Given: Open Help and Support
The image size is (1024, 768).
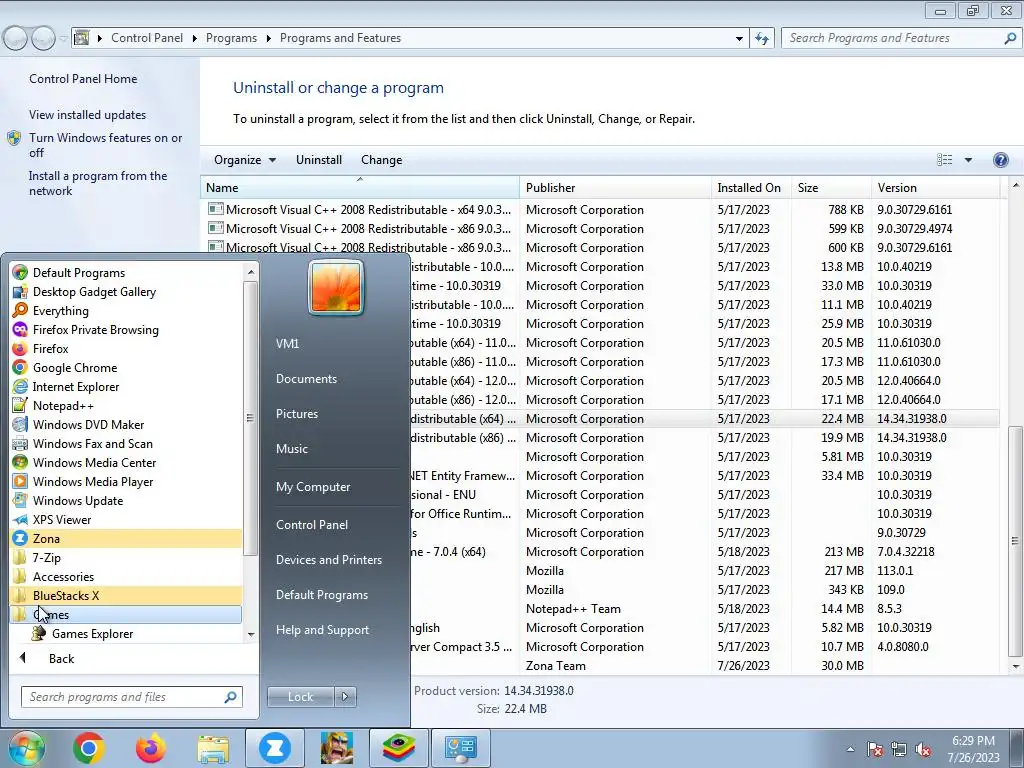Looking at the screenshot, I should coord(322,630).
